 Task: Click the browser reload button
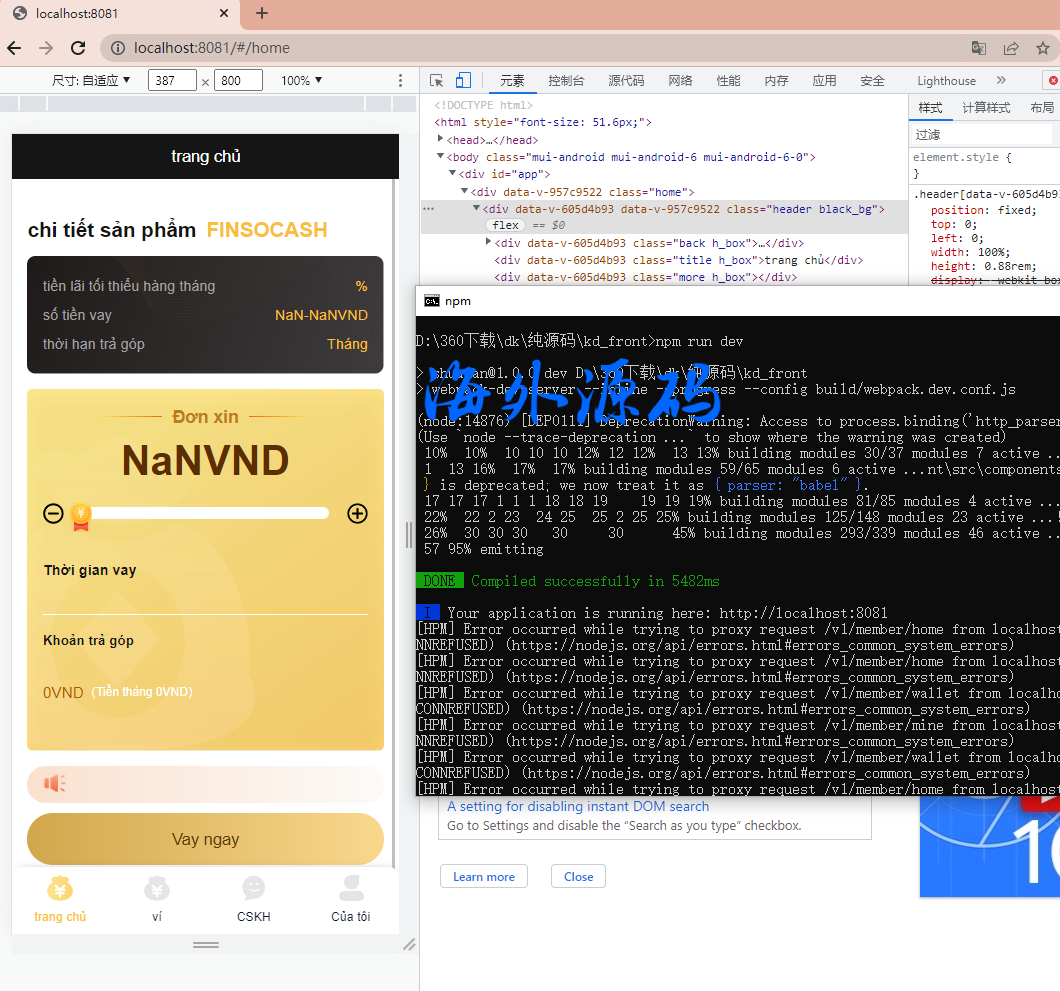[x=78, y=48]
